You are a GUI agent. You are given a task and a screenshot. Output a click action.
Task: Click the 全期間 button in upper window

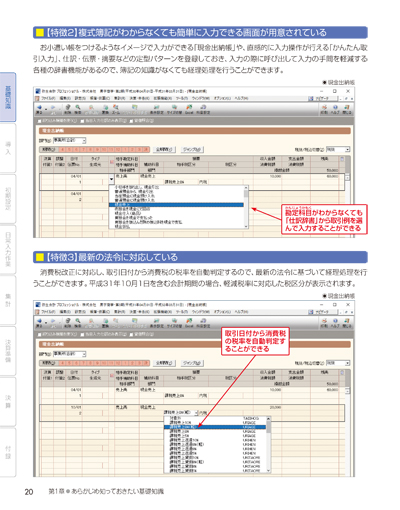(164, 150)
